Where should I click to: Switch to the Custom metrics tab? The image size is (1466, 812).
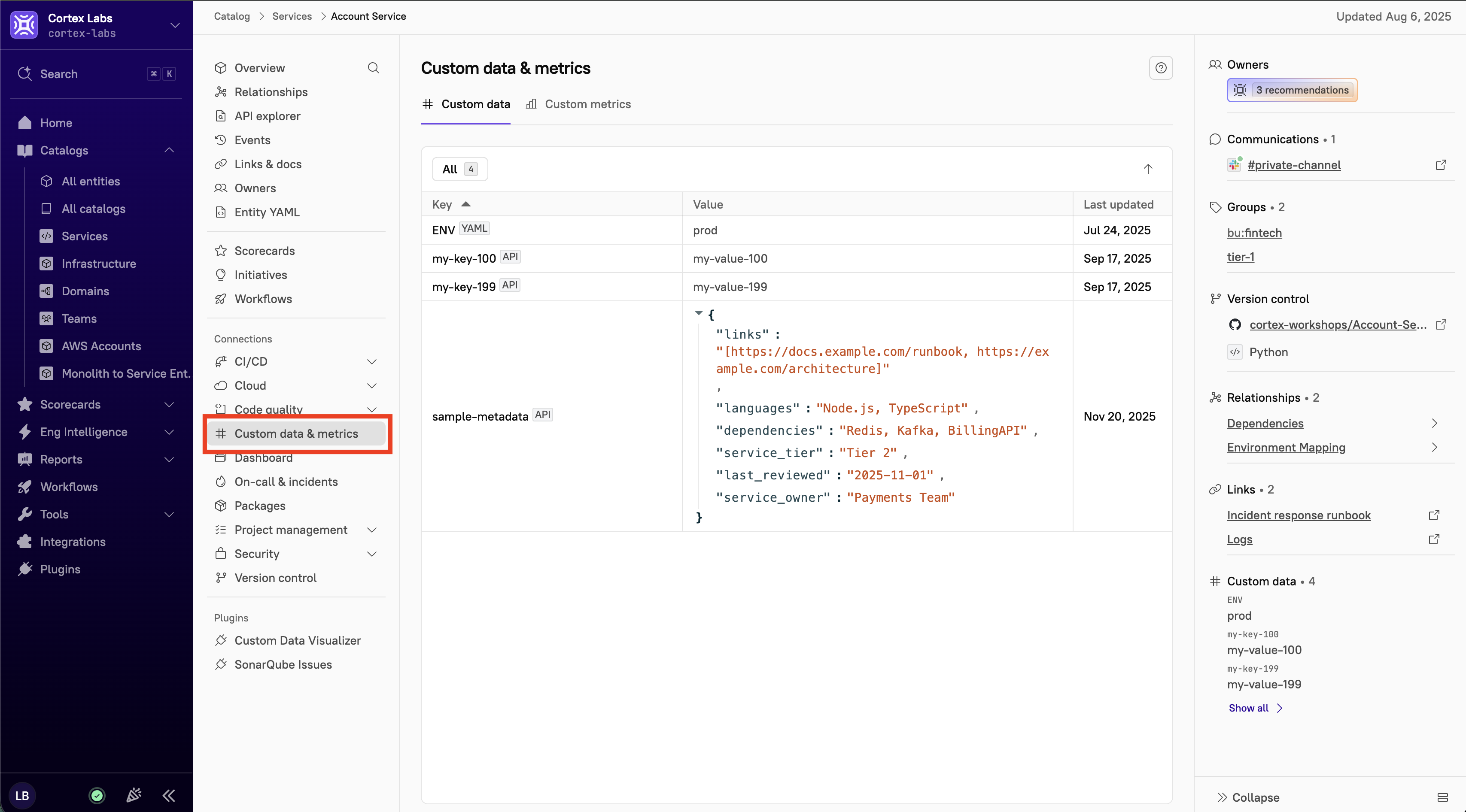578,104
